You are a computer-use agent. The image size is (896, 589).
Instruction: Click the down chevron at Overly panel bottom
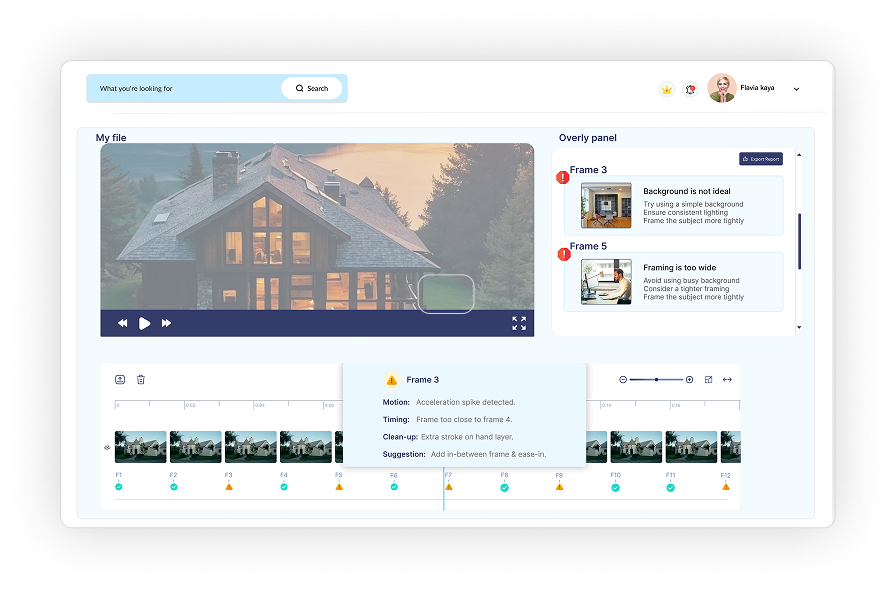[x=797, y=328]
